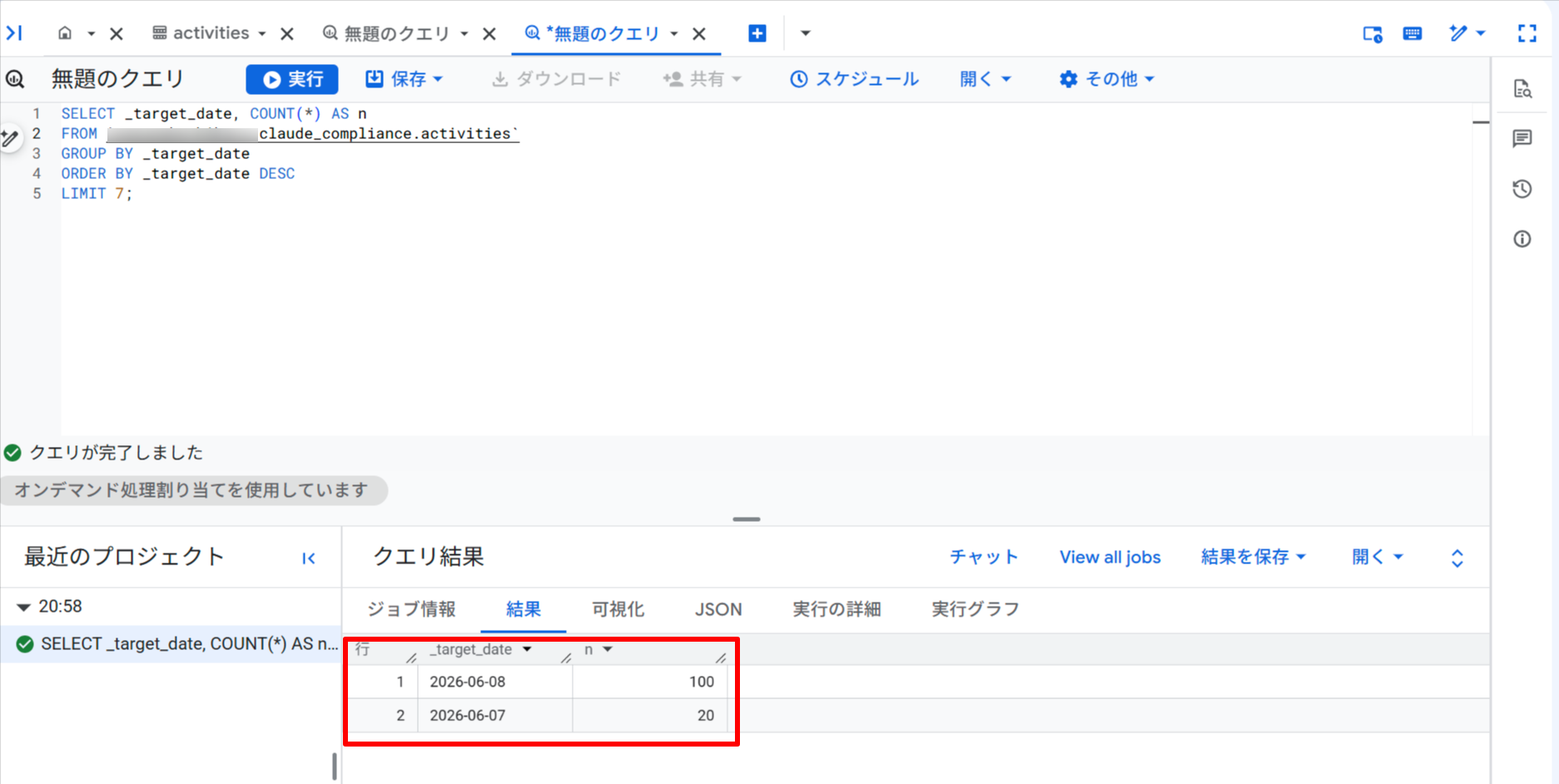Image resolution: width=1559 pixels, height=784 pixels.
Task: Open the activities tab dropdown arrow
Action: tap(262, 33)
